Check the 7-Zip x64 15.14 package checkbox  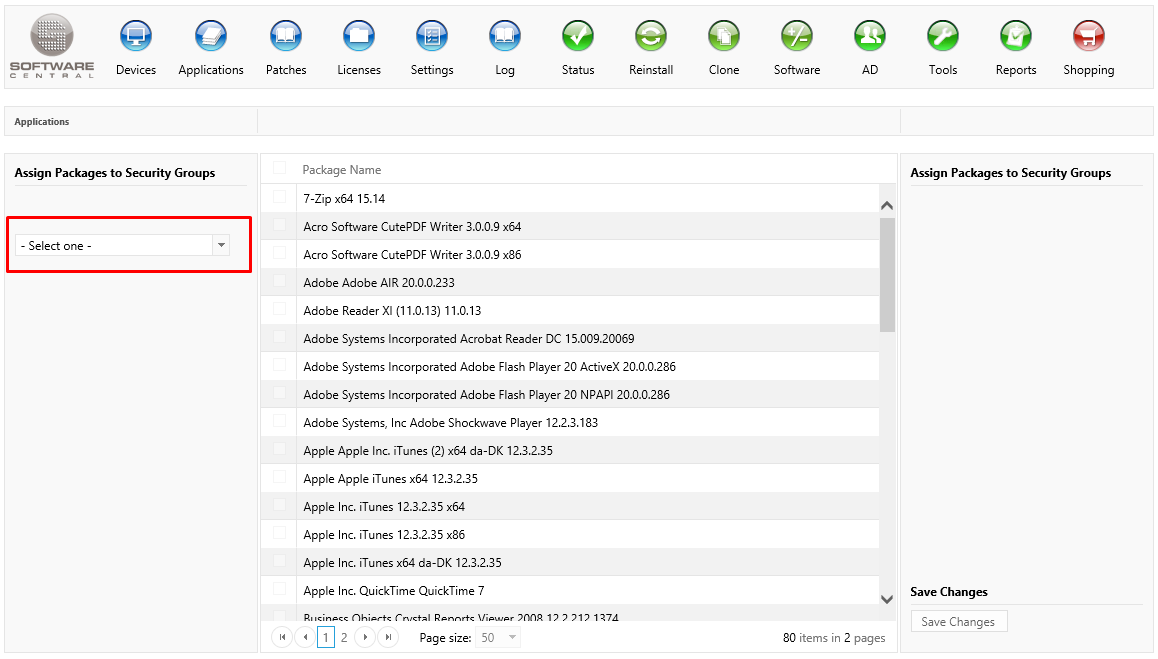pos(280,198)
